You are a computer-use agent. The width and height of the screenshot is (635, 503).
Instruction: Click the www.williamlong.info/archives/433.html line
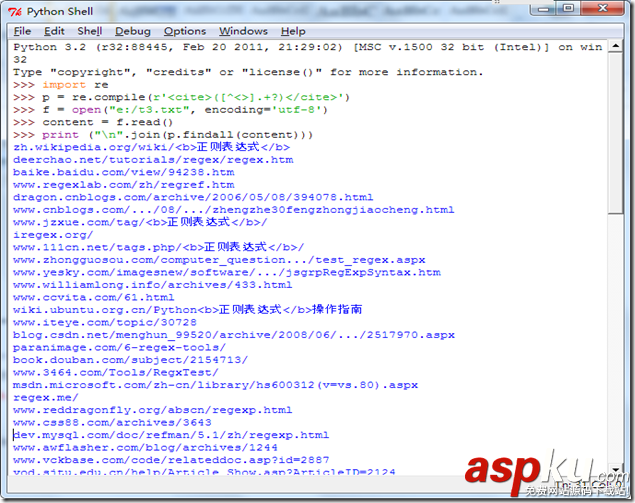point(152,285)
